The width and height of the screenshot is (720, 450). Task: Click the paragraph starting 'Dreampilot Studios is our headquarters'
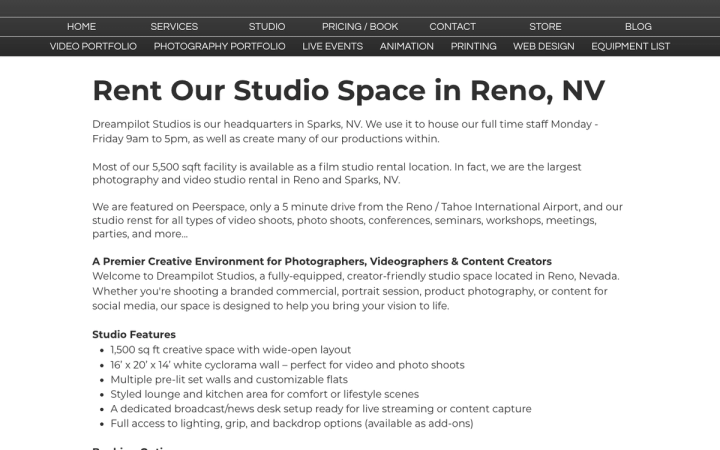[x=345, y=131]
